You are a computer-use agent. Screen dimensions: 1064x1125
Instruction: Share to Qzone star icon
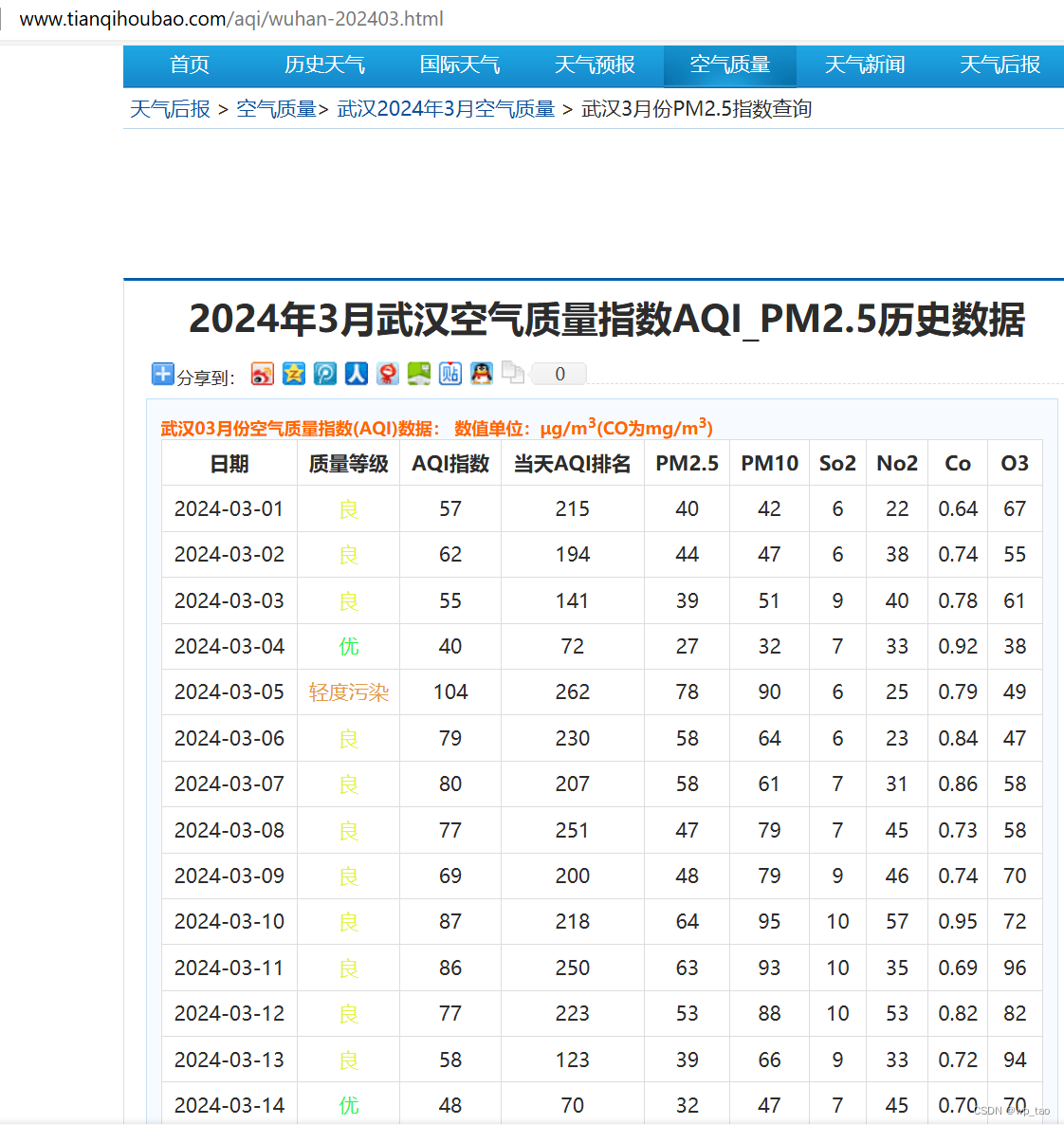click(293, 374)
